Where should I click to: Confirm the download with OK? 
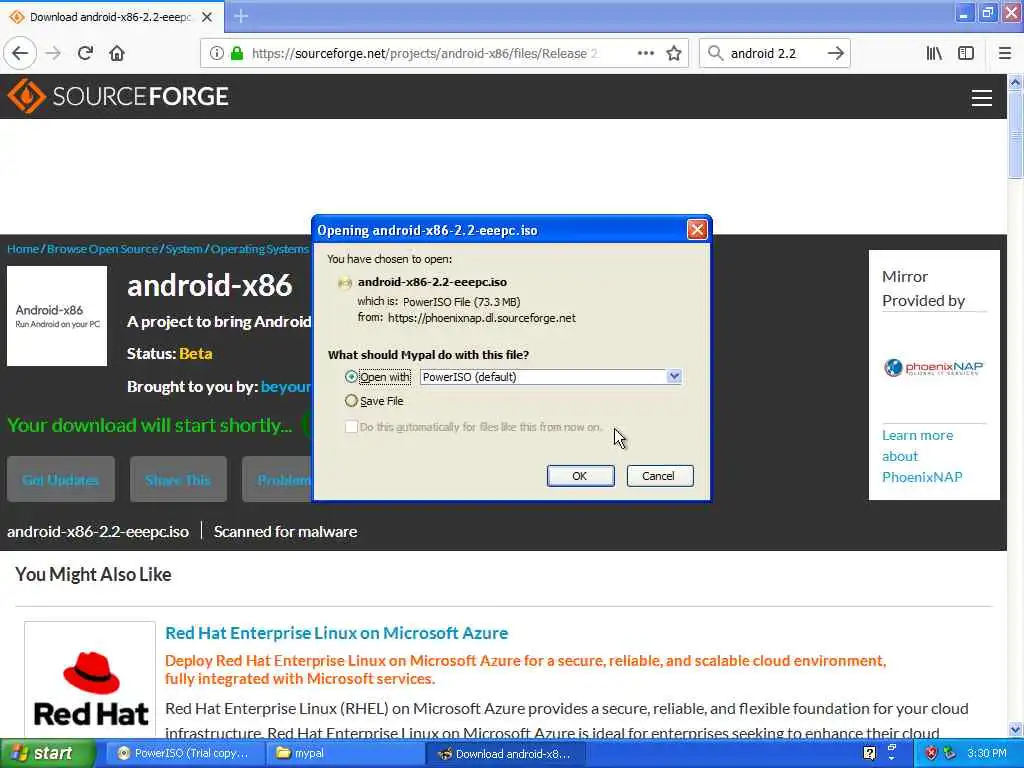point(580,476)
